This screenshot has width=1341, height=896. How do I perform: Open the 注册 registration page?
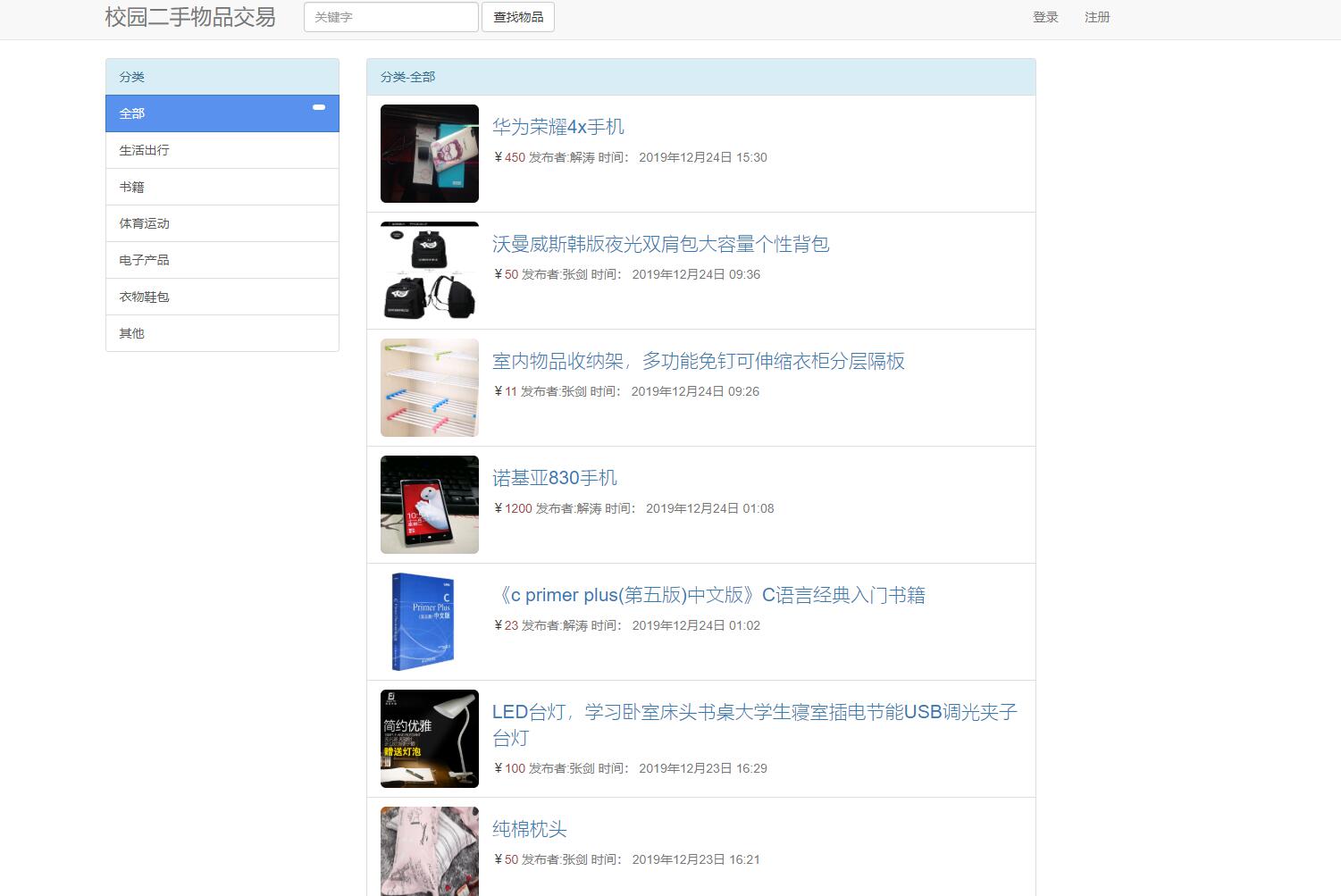click(x=1097, y=17)
